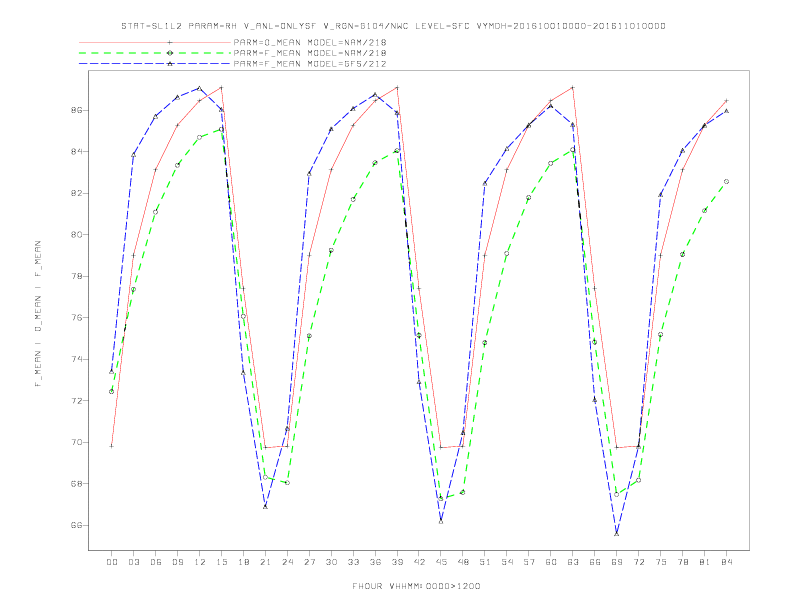Select legend entry PARM=F_MEAN MODEL=GFS/212
Screen dimensions: 792x612
tap(310, 64)
